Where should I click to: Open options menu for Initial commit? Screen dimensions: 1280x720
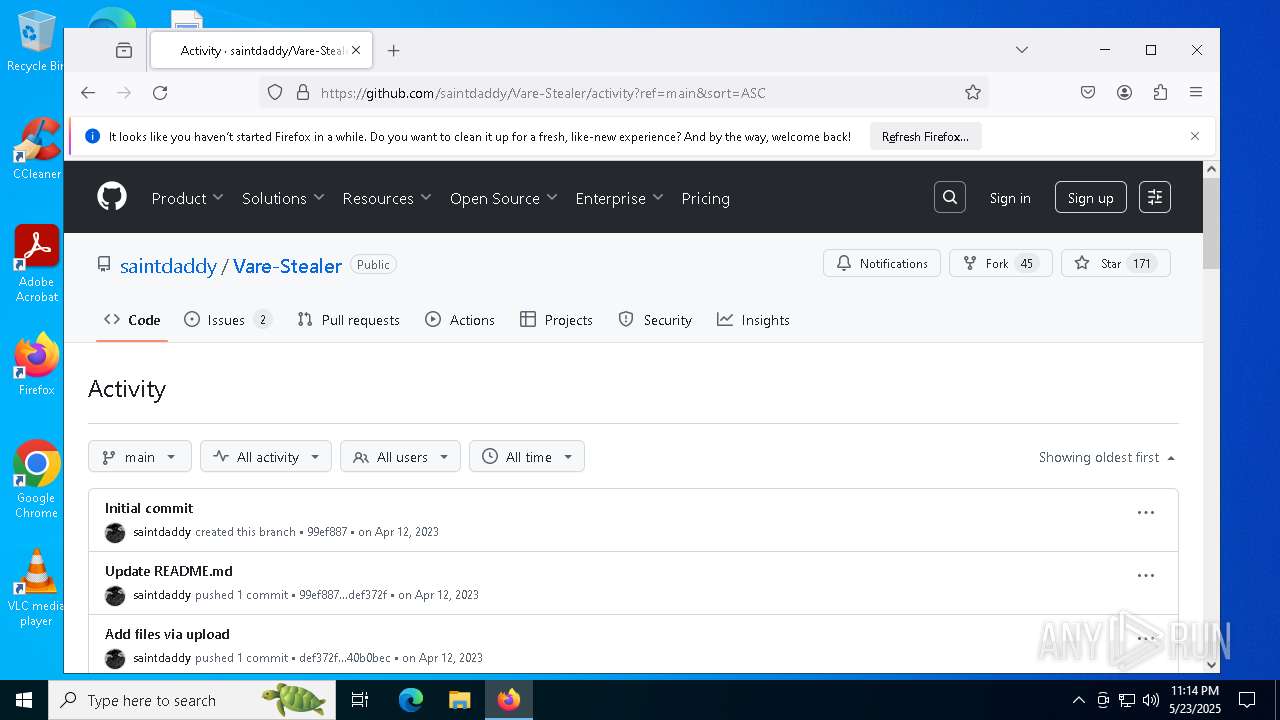(1146, 513)
